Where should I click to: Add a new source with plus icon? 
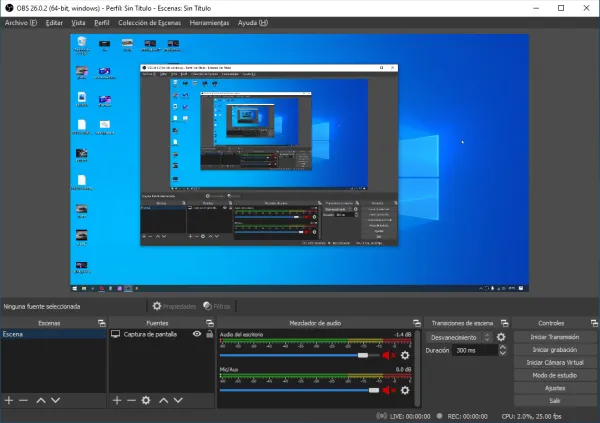coord(117,400)
